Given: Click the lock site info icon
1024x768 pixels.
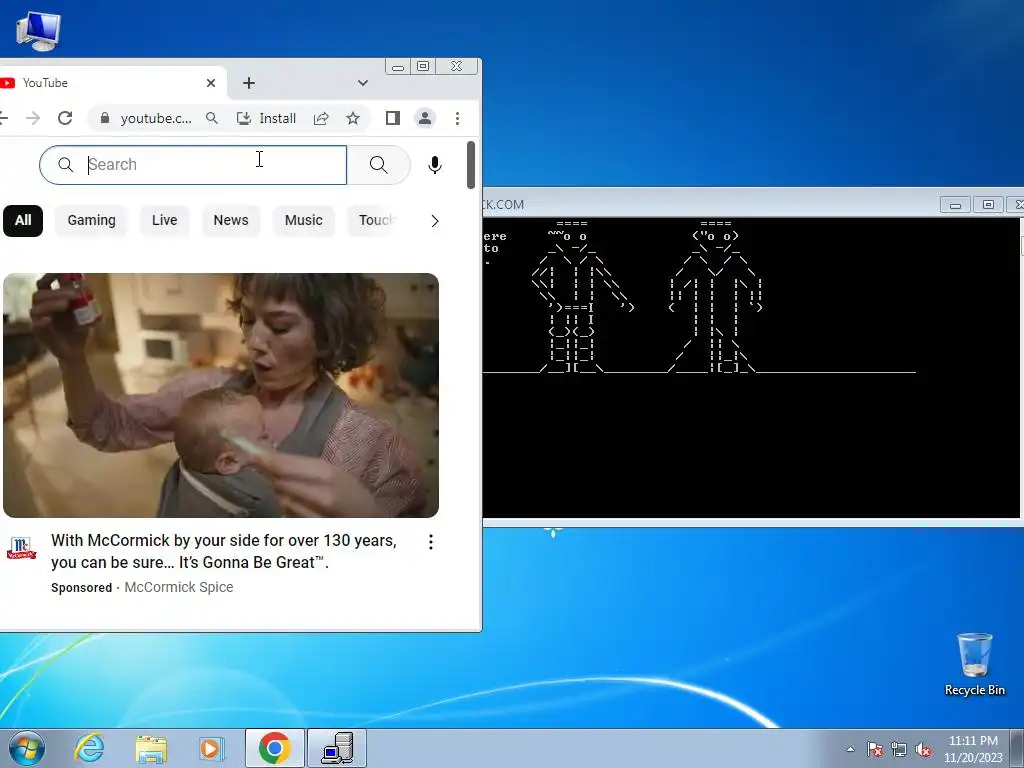Looking at the screenshot, I should (104, 118).
